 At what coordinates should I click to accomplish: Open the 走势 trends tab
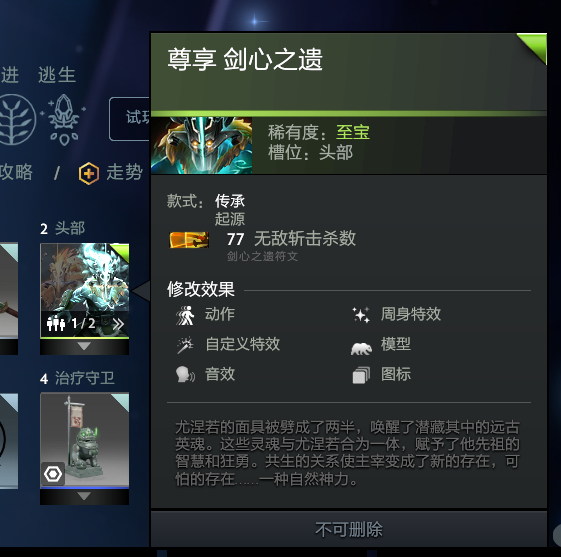(x=125, y=172)
